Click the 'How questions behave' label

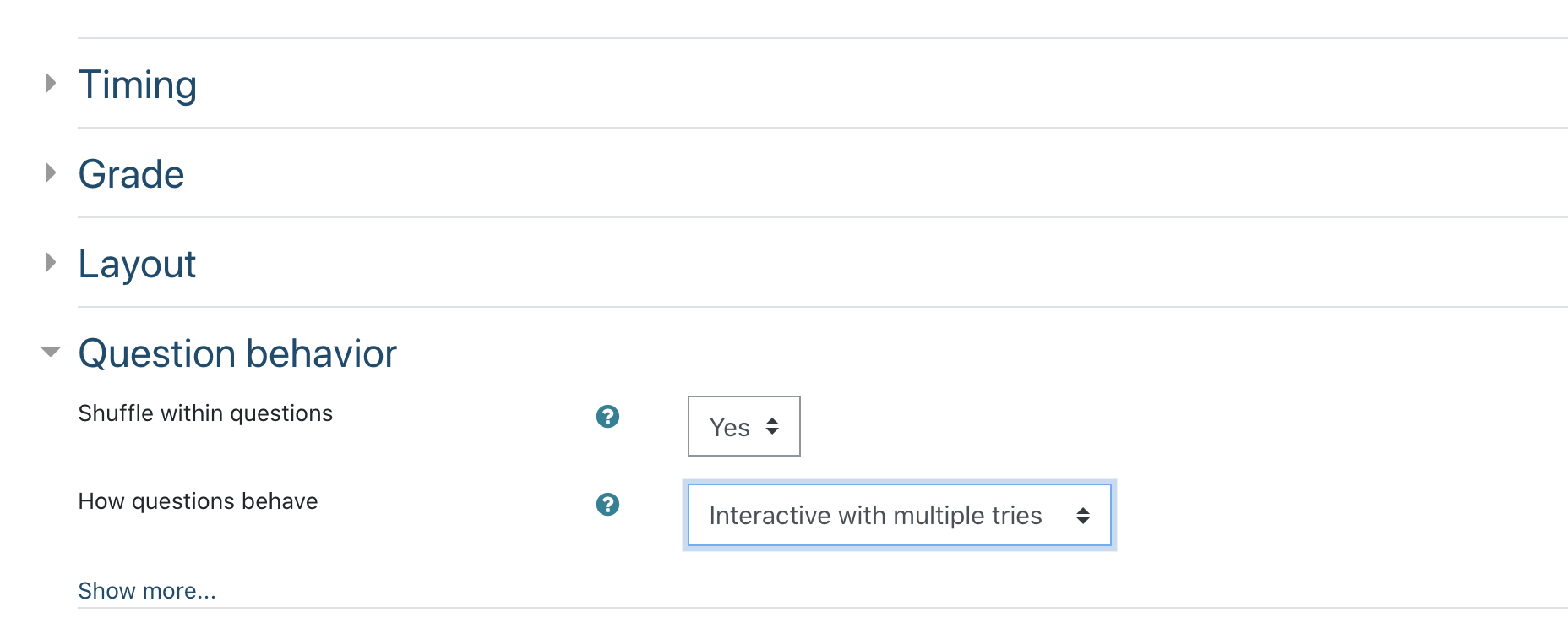198,501
